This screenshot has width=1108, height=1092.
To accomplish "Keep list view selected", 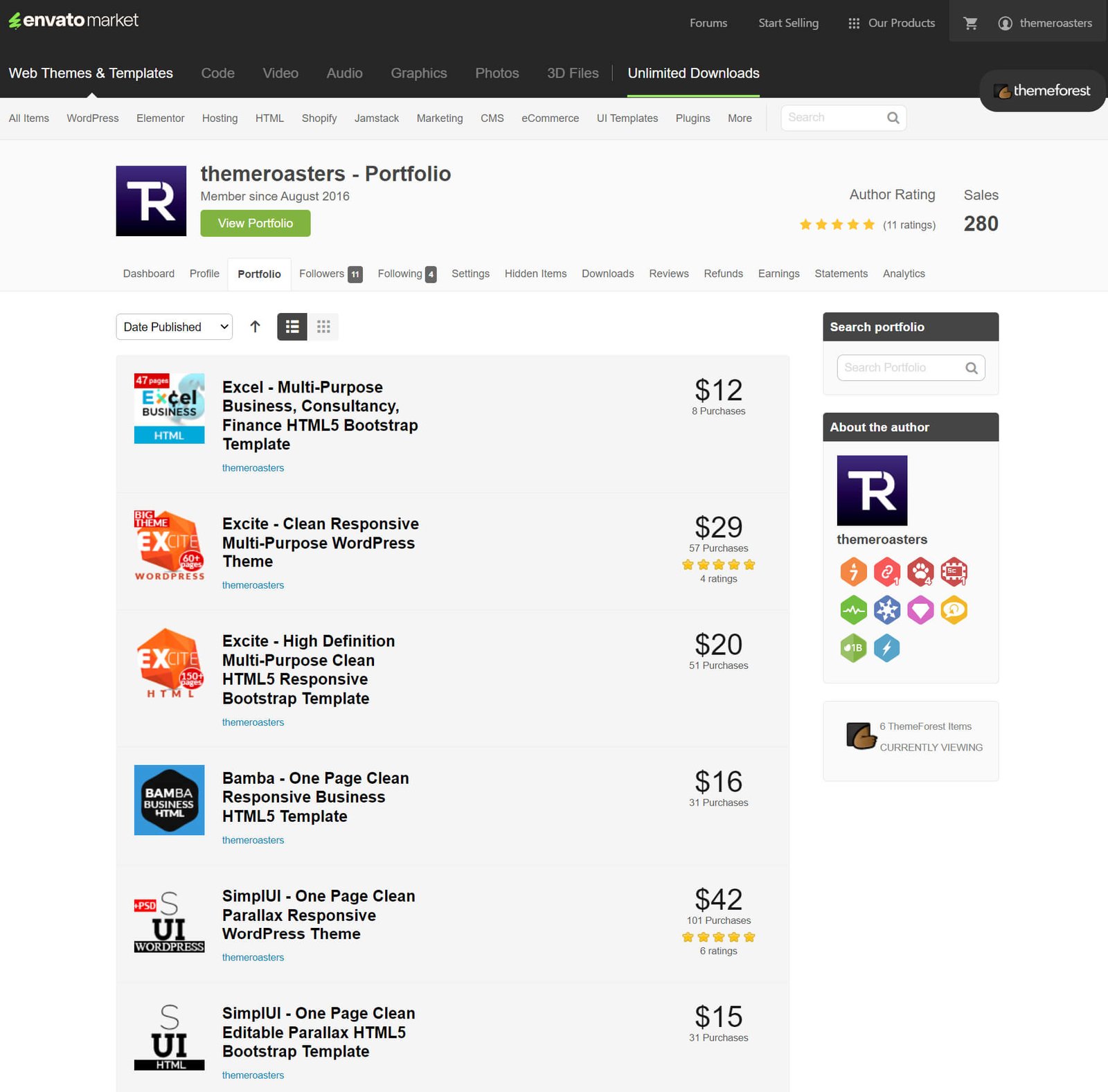I will [x=292, y=326].
